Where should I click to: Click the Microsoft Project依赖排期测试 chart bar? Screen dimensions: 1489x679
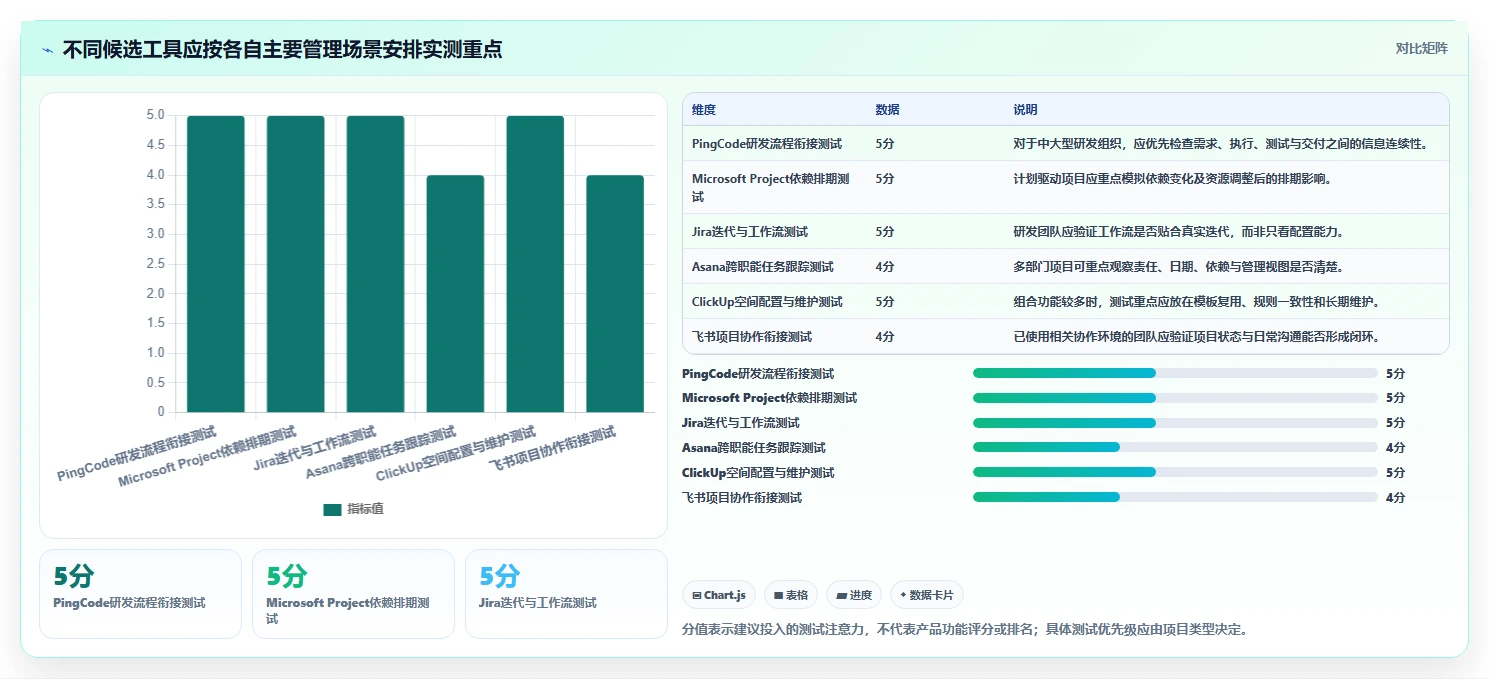296,264
